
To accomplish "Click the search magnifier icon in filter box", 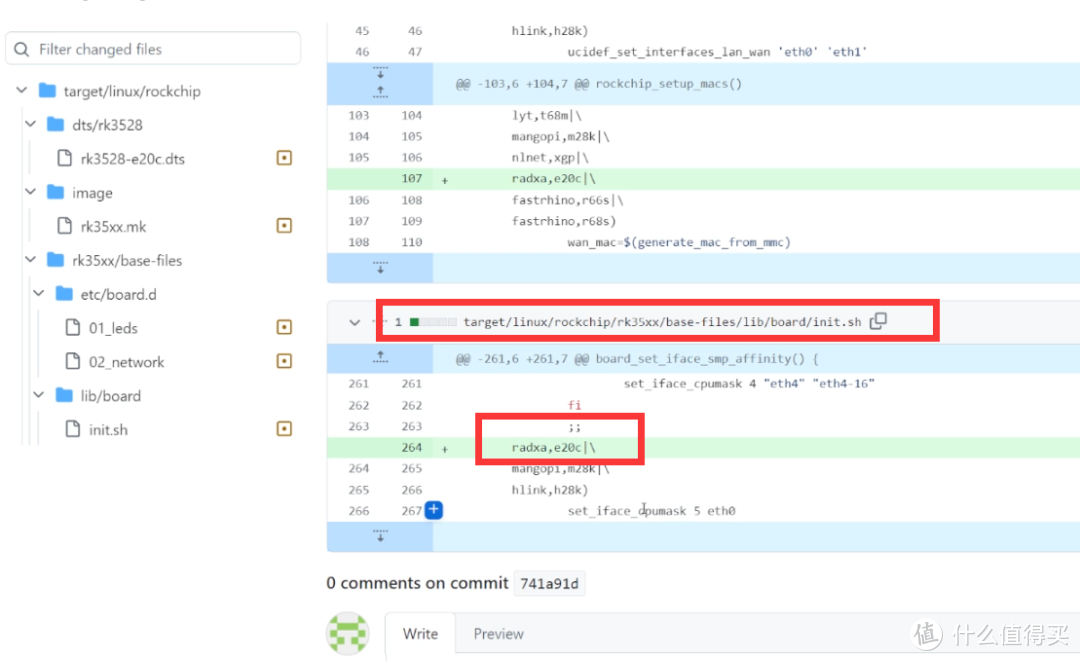I will pos(22,50).
